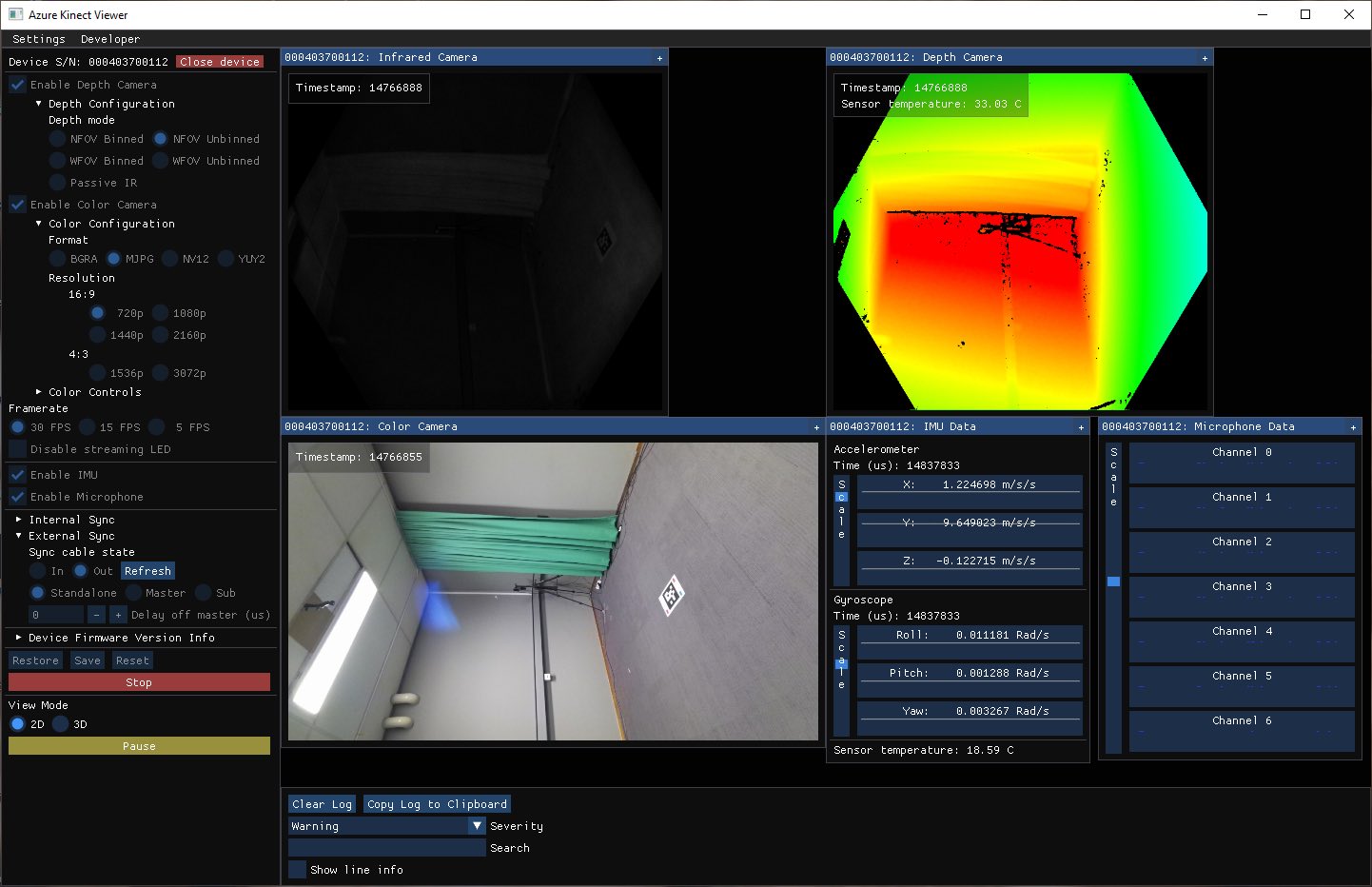Select WFOV Binned depth mode
This screenshot has height=887, width=1372.
pos(57,161)
